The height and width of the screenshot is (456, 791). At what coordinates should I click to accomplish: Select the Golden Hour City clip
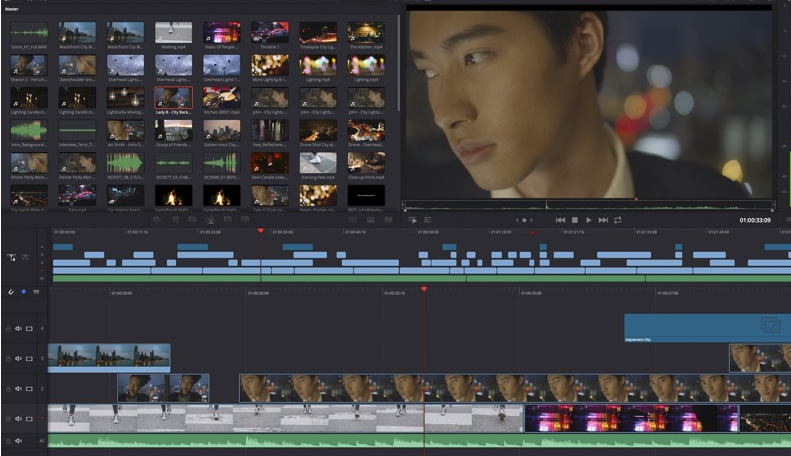[x=221, y=130]
